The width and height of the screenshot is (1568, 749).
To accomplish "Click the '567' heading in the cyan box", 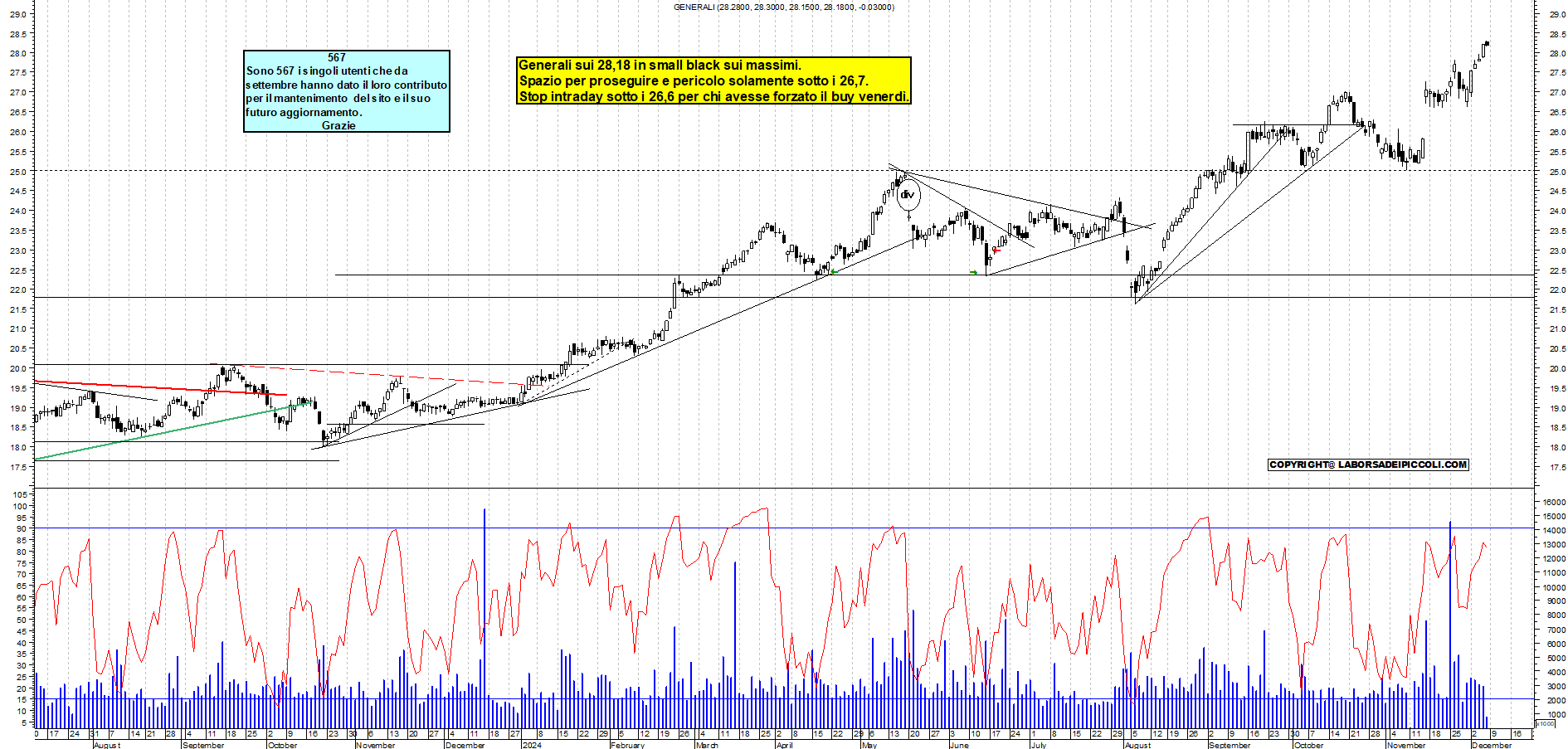I will (336, 57).
